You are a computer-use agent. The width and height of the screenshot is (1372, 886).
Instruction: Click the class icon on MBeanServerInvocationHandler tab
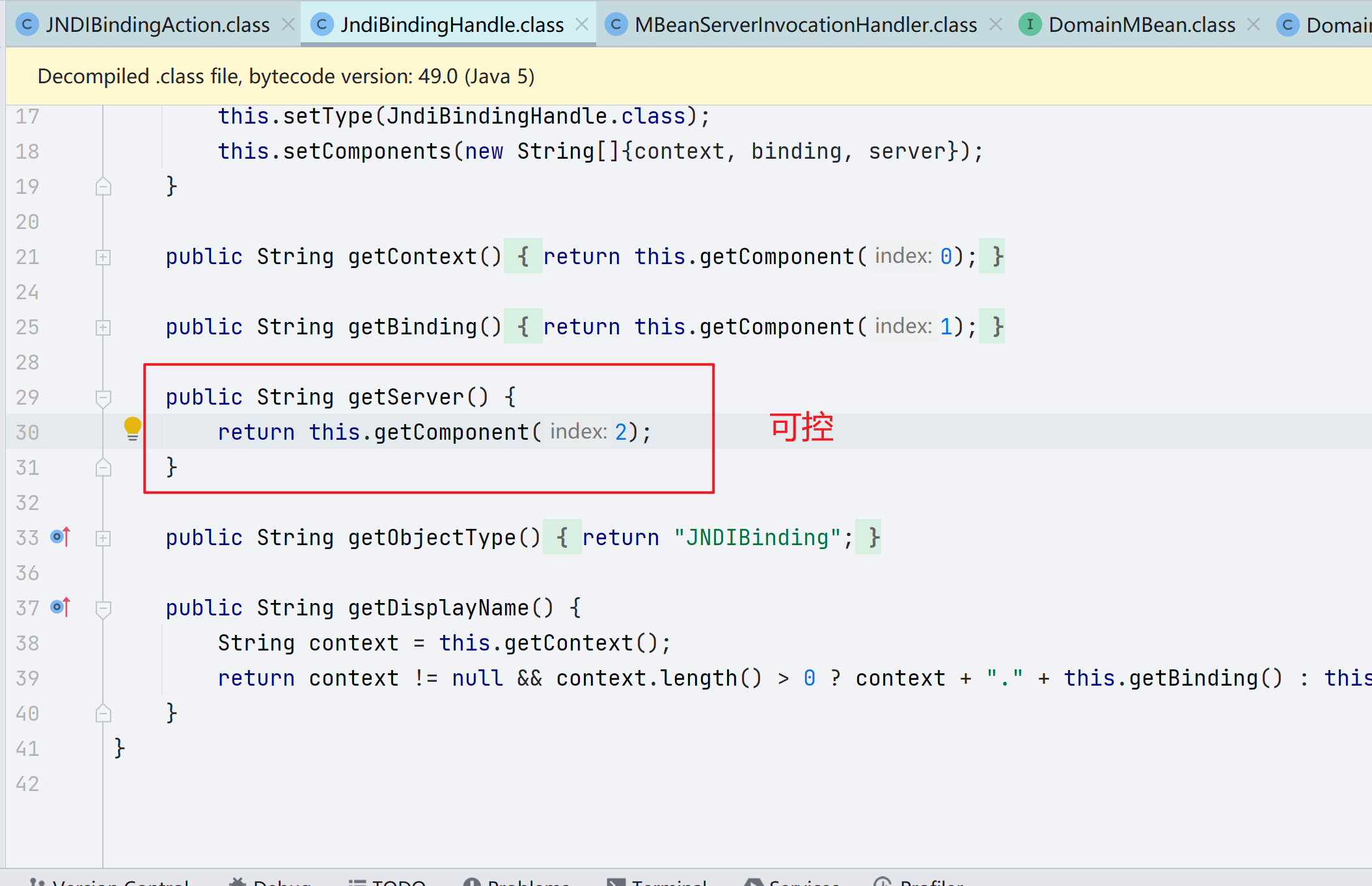click(x=616, y=25)
